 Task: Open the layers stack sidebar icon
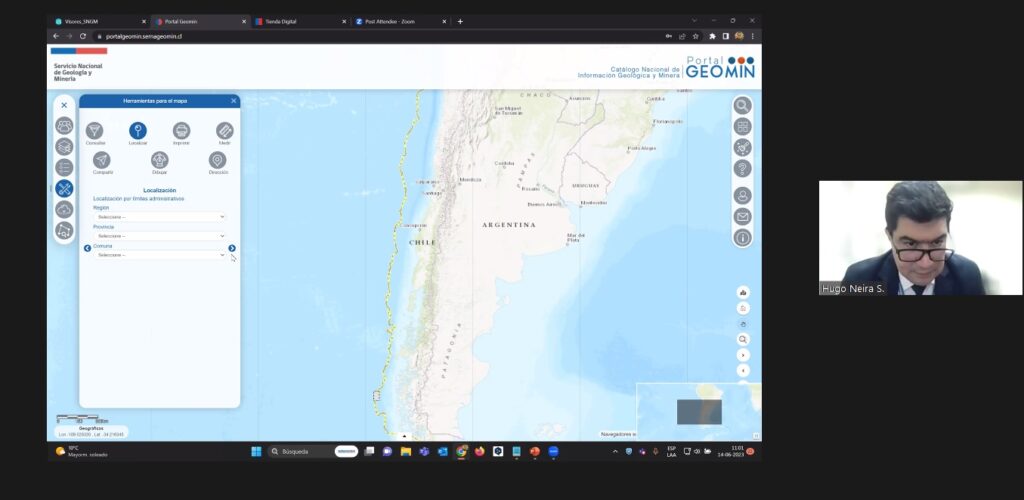tap(64, 146)
